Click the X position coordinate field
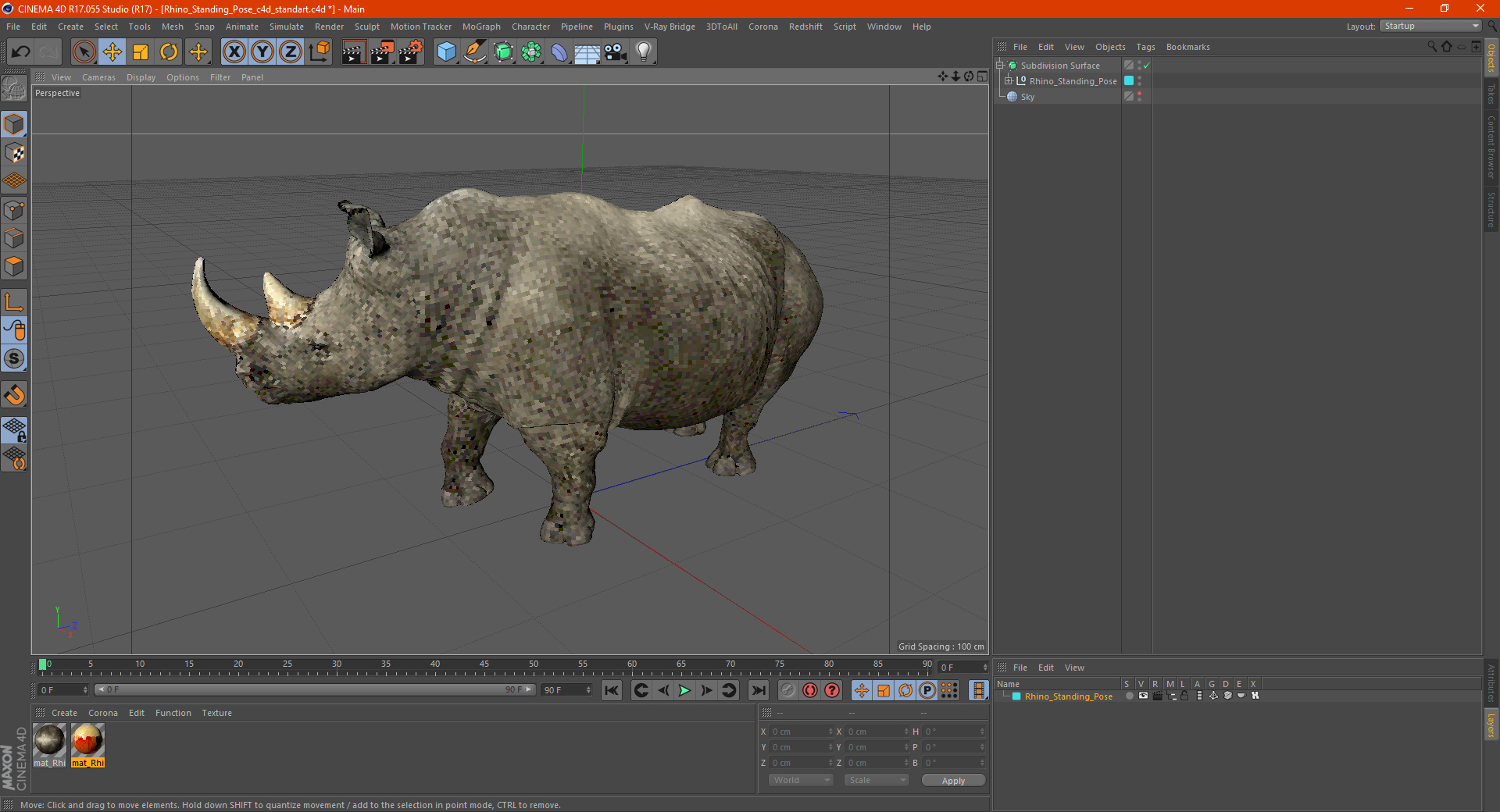 pyautogui.click(x=801, y=732)
